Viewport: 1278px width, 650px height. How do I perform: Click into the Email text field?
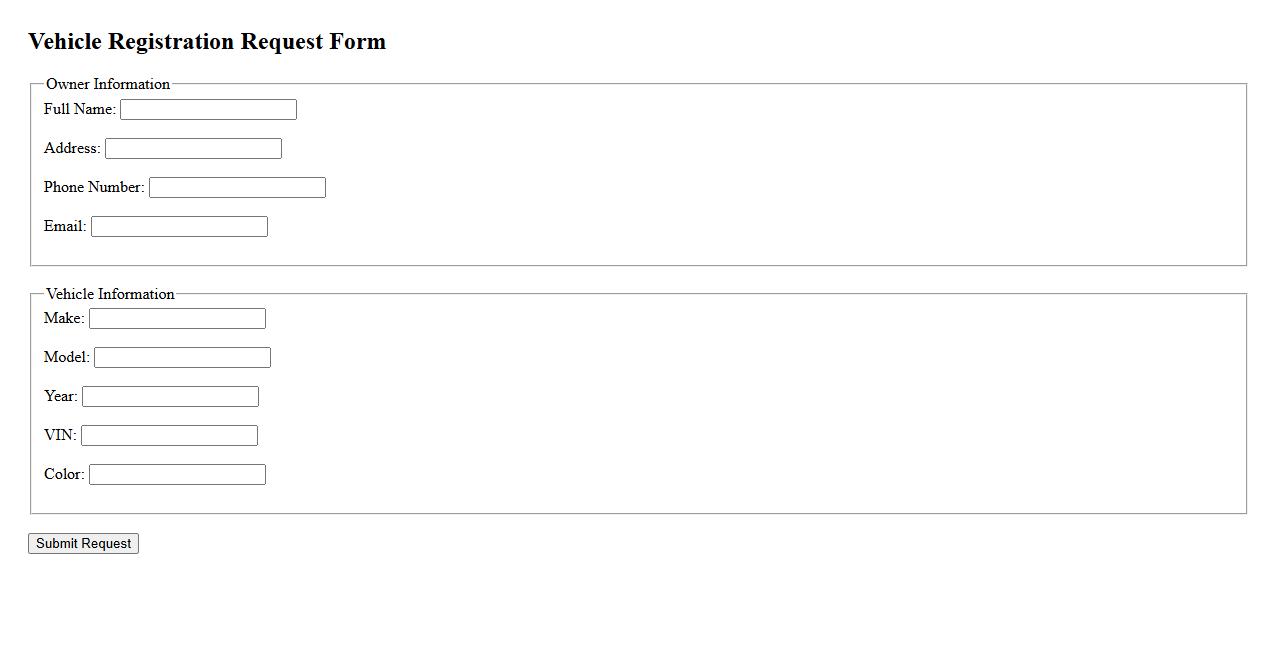pos(179,226)
